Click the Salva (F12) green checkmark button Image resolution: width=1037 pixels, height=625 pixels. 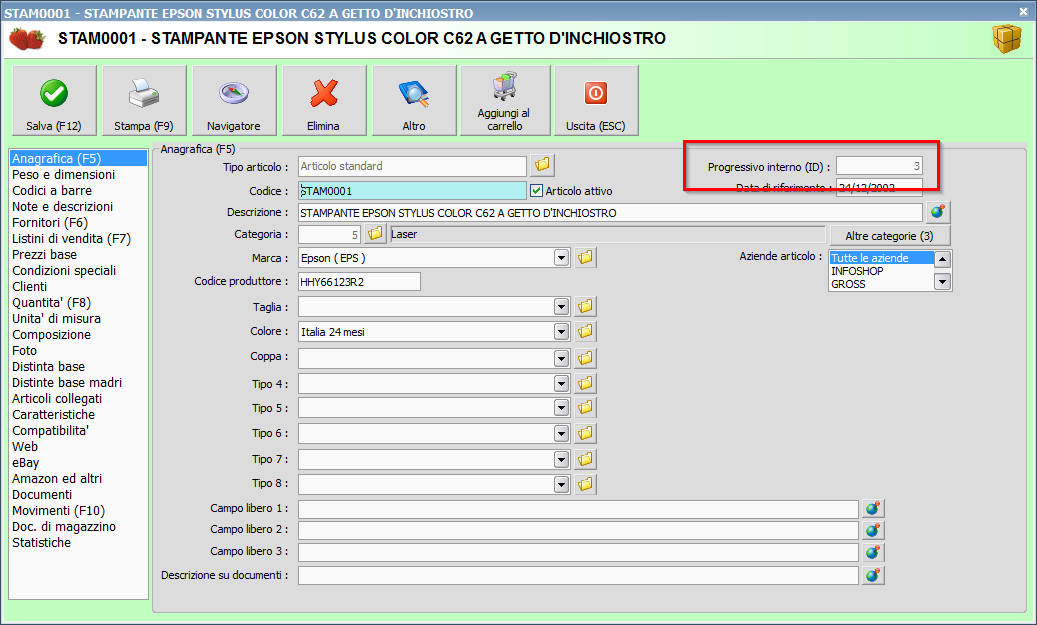pos(54,101)
